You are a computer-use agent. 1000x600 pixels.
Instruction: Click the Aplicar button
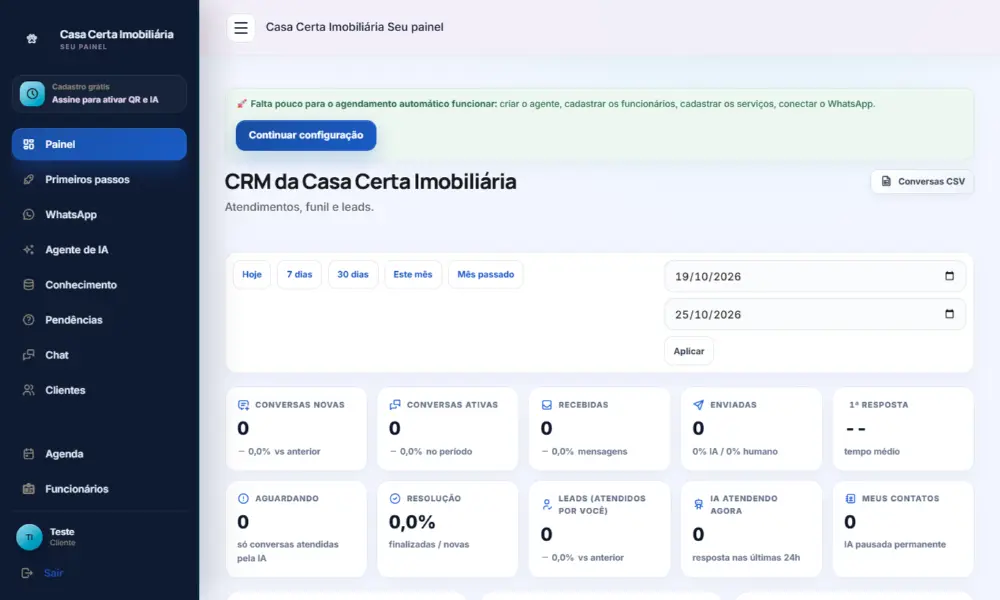689,351
